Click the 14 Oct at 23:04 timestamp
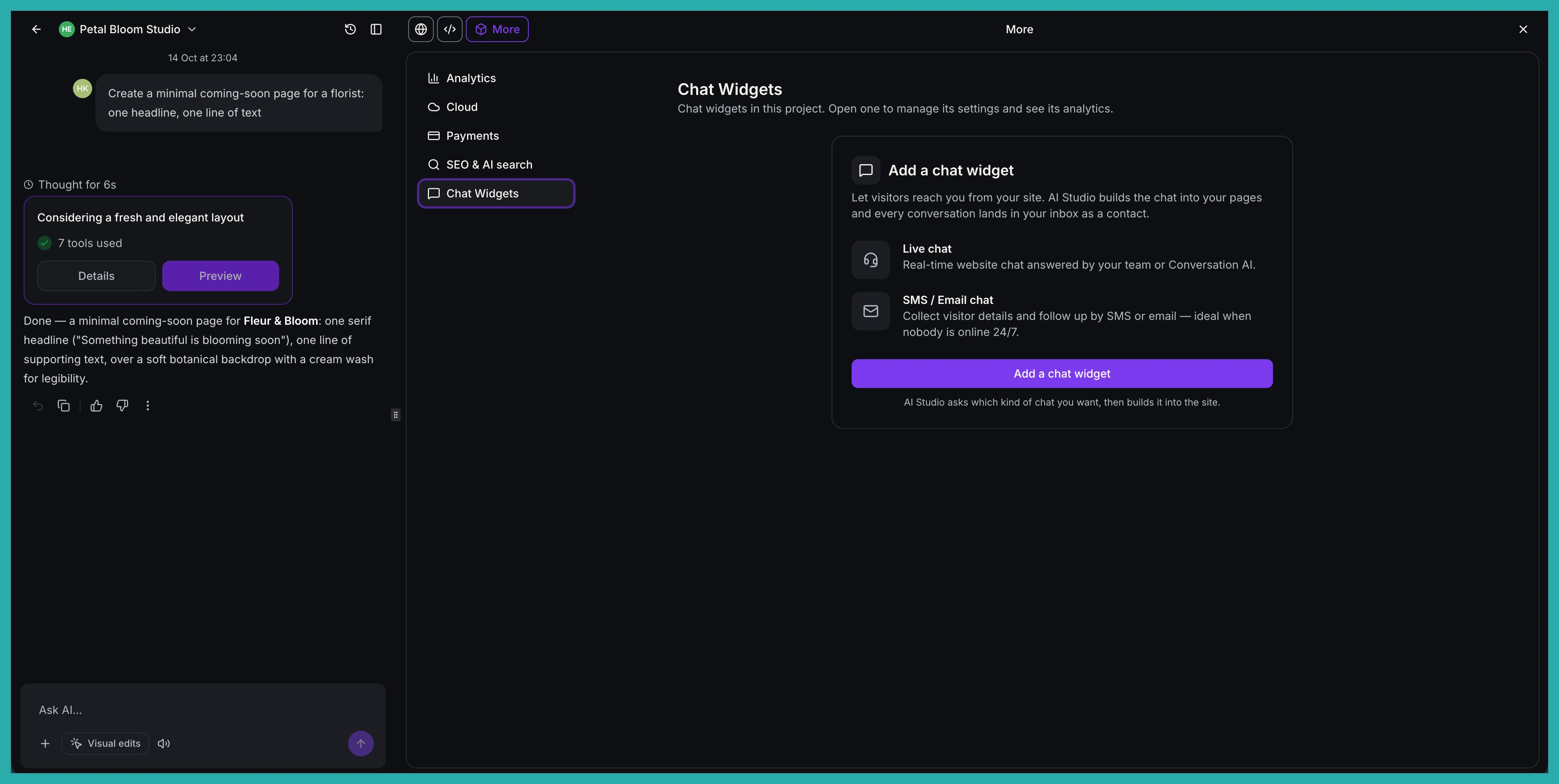The height and width of the screenshot is (784, 1559). pyautogui.click(x=203, y=58)
